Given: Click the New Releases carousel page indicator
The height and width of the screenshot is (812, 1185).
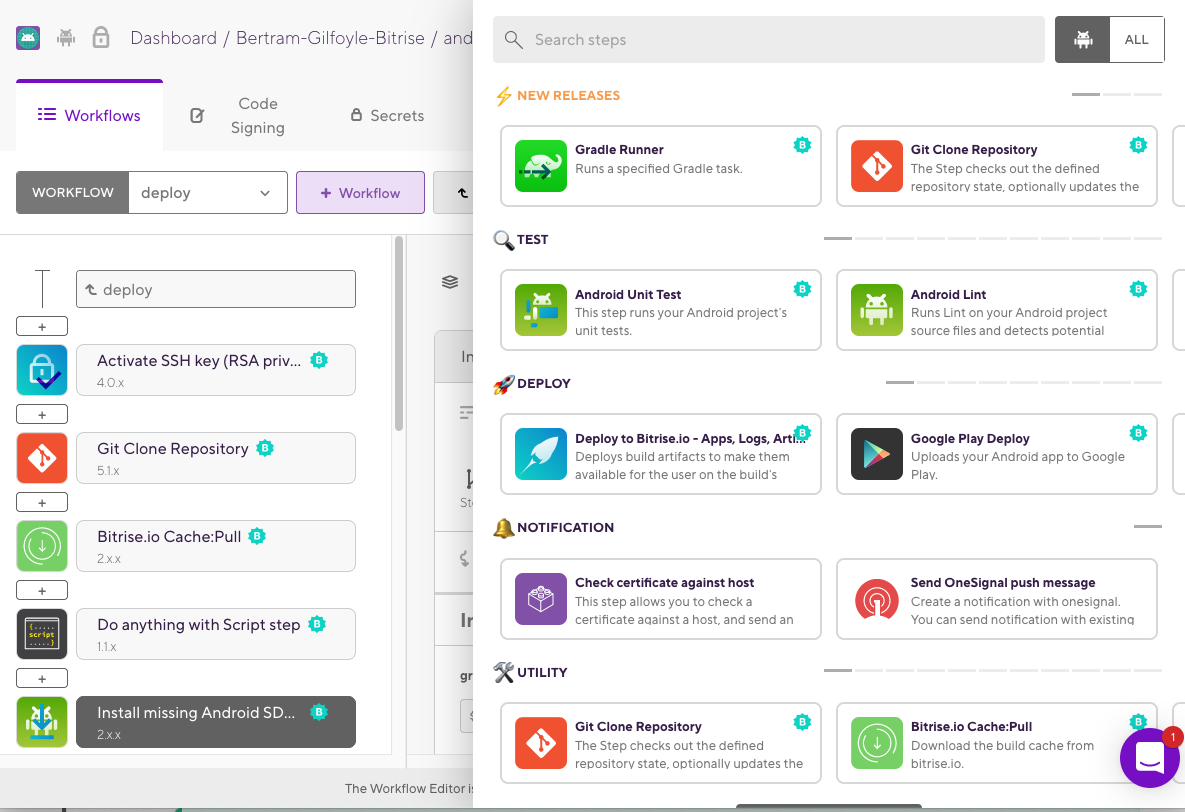Looking at the screenshot, I should pos(1116,95).
